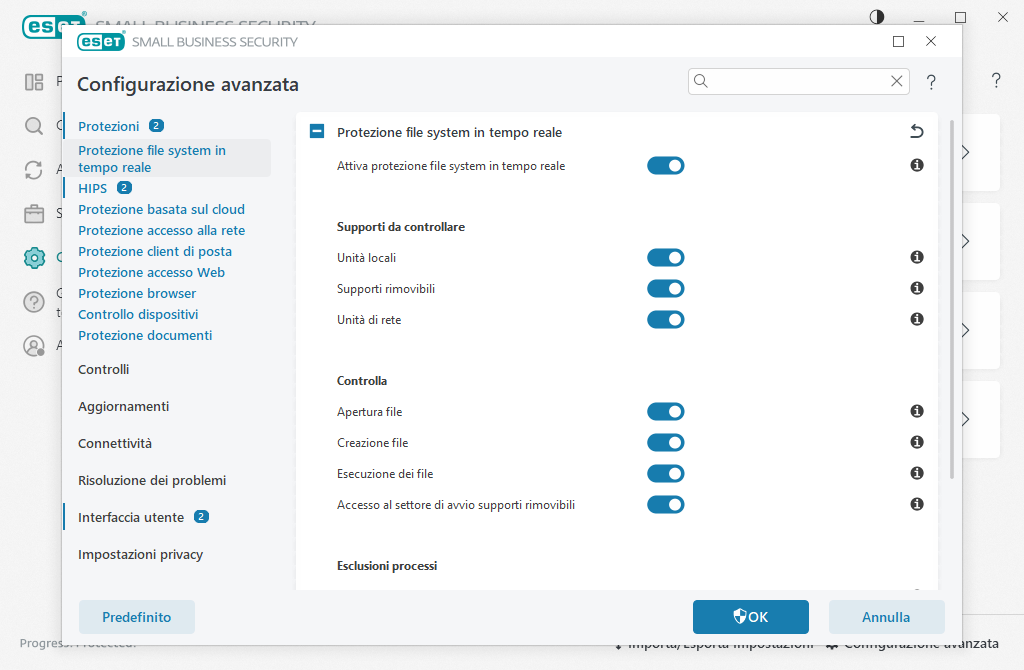Image resolution: width=1024 pixels, height=670 pixels.
Task: Open the HIPS settings page
Action: pyautogui.click(x=91, y=188)
